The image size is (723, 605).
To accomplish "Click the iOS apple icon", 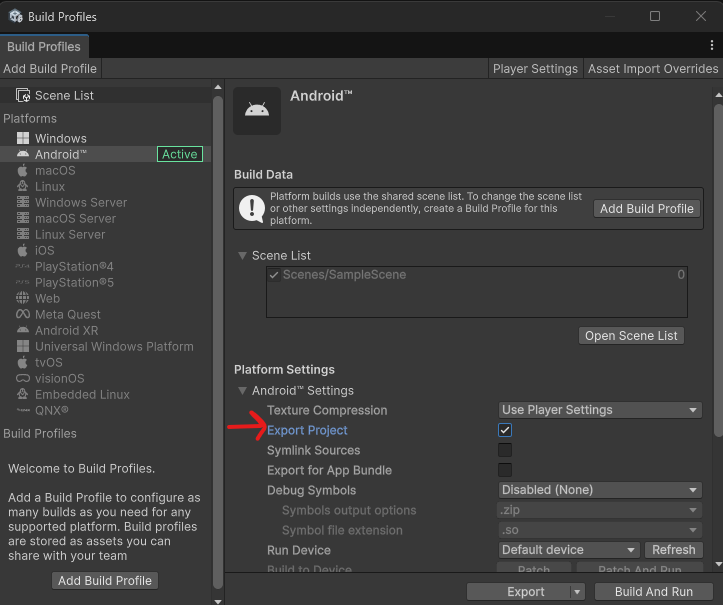I will [23, 250].
